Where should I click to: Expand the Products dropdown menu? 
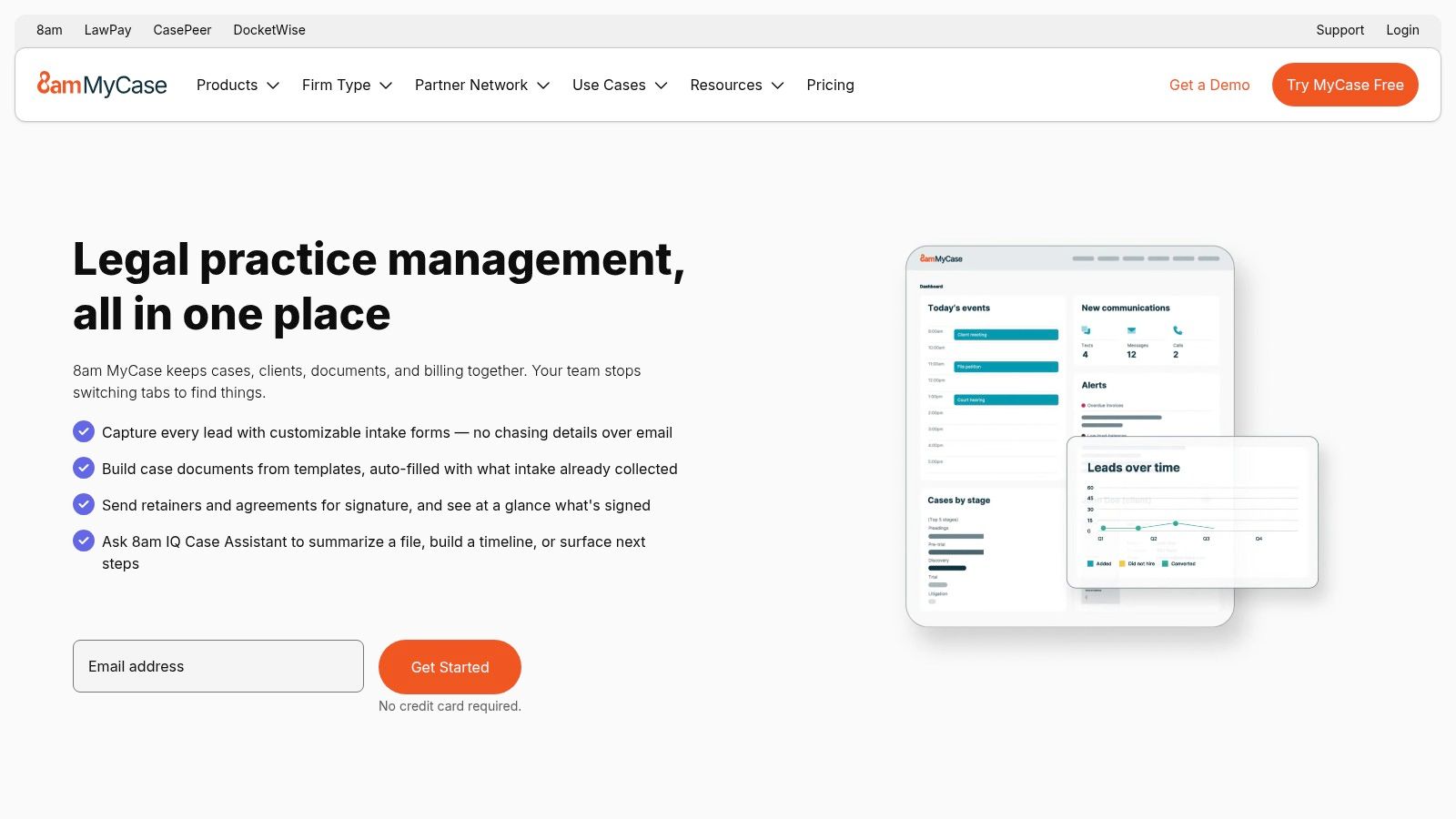[238, 85]
